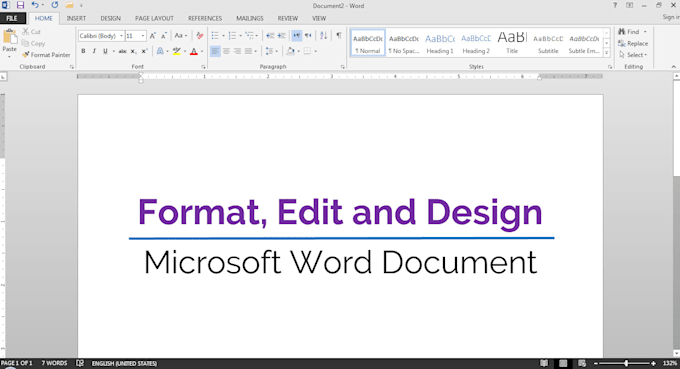Switch to the REFERENCES tab

205,18
